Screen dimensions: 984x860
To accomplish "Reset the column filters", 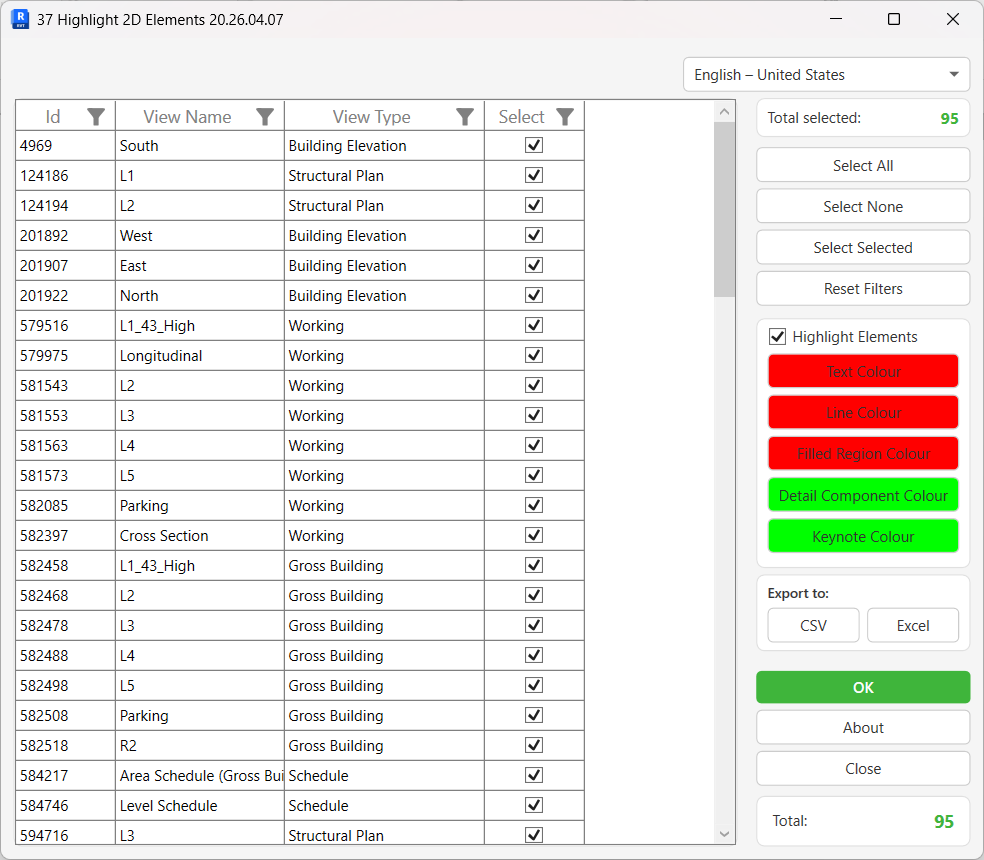I will coord(862,288).
